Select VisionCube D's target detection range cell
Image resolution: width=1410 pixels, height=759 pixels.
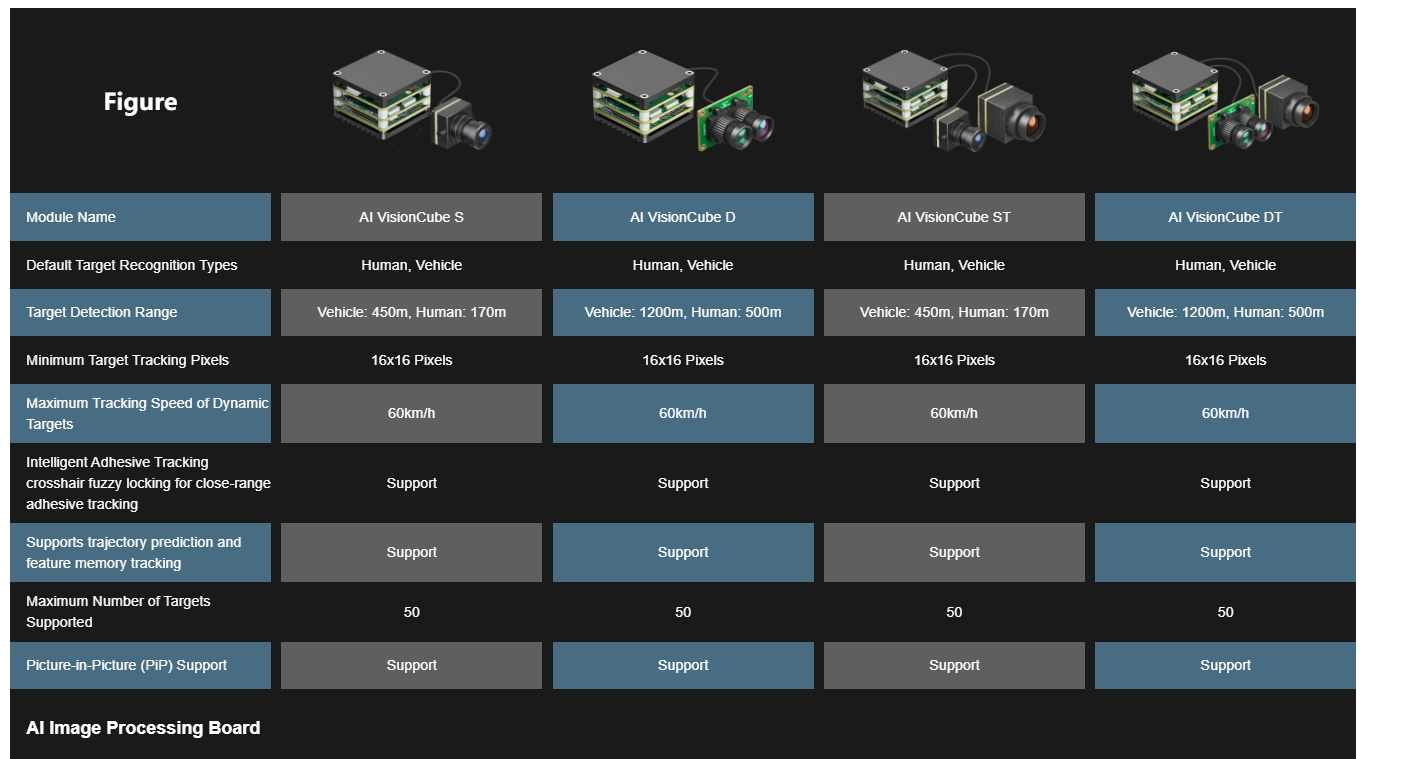683,312
